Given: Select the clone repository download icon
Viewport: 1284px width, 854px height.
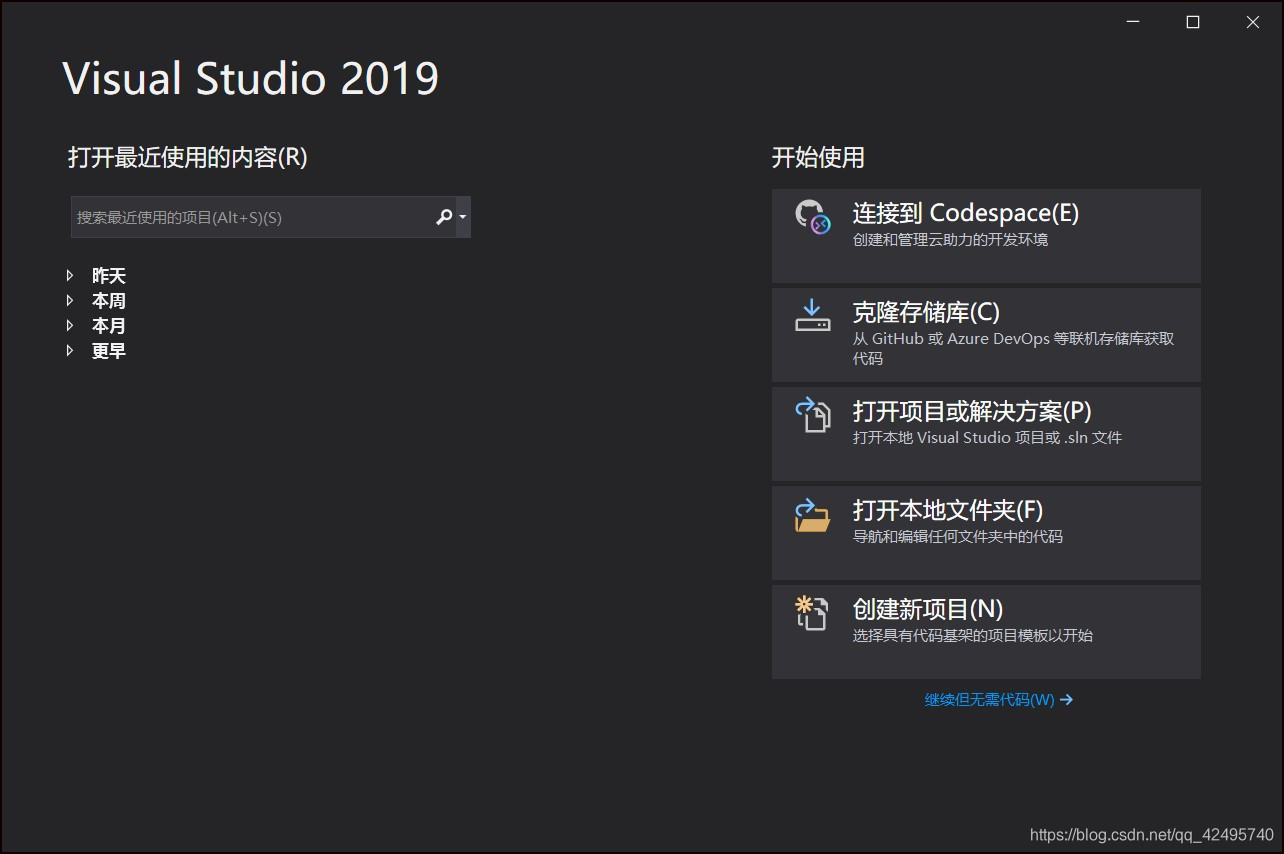Looking at the screenshot, I should (x=812, y=316).
